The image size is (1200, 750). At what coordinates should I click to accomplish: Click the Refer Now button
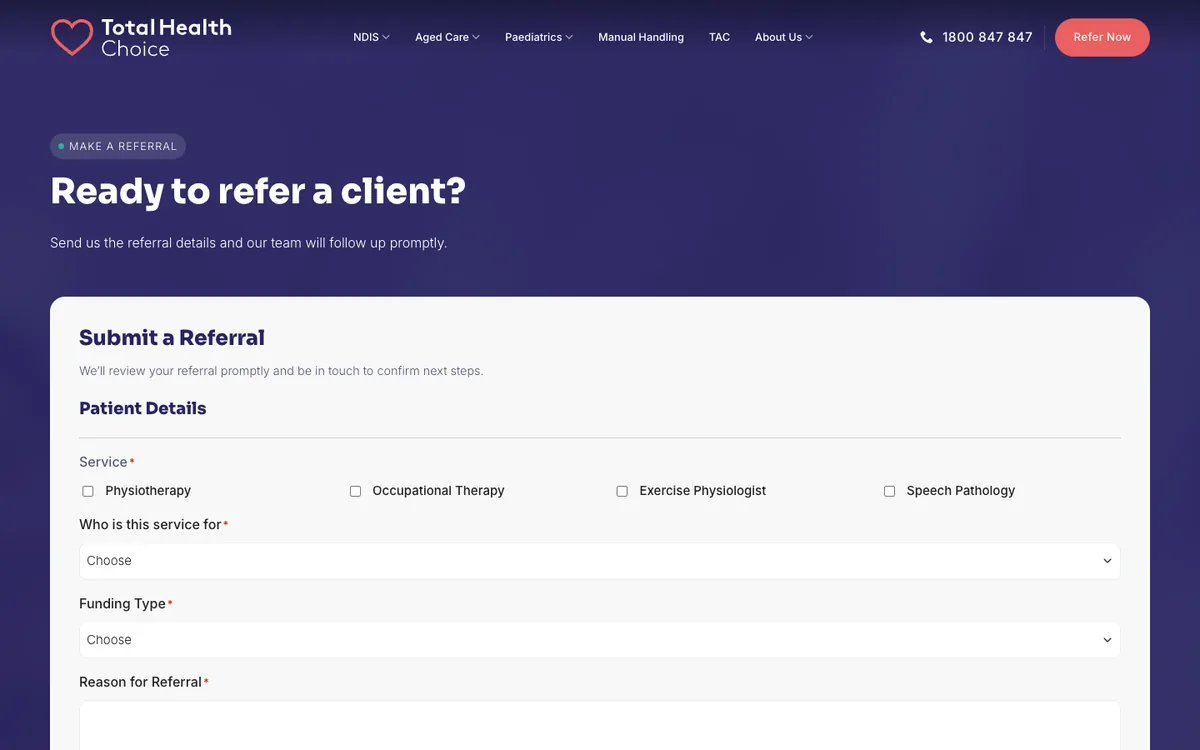click(x=1102, y=37)
